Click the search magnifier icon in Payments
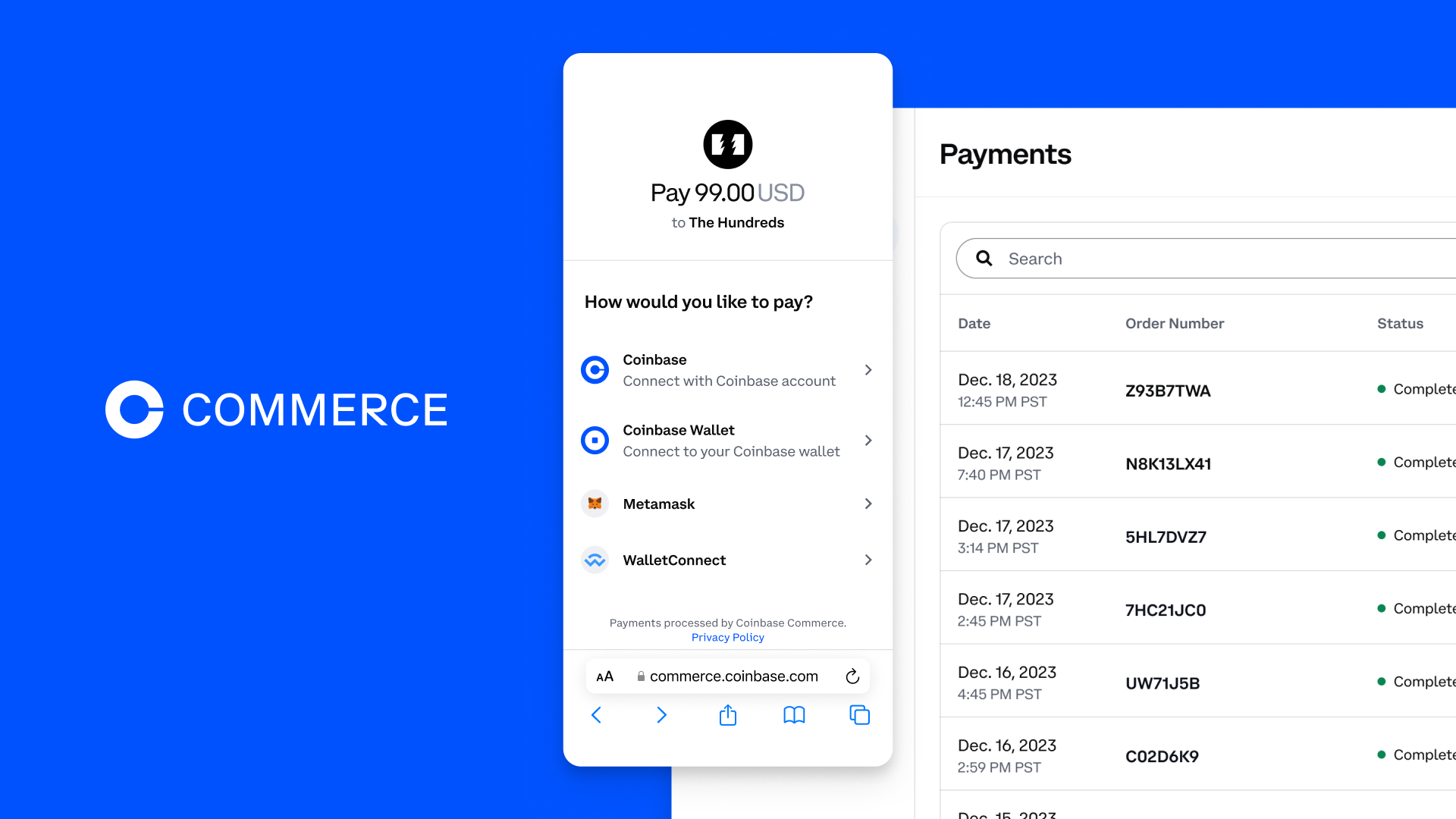Screen dimensions: 1456x819 [984, 258]
